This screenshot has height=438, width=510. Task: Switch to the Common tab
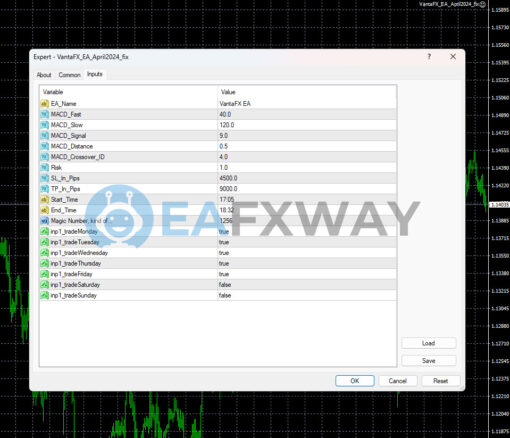pyautogui.click(x=70, y=75)
